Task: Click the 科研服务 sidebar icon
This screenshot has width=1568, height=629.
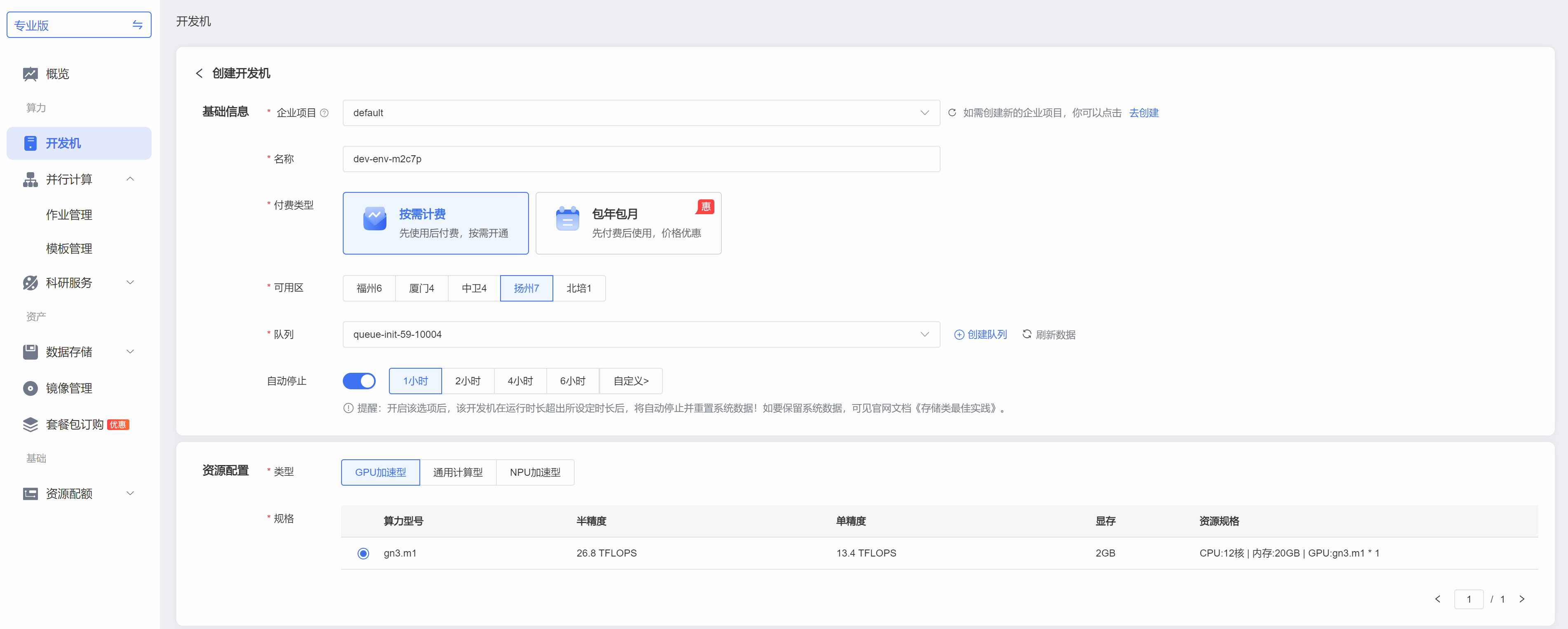Action: tap(30, 283)
